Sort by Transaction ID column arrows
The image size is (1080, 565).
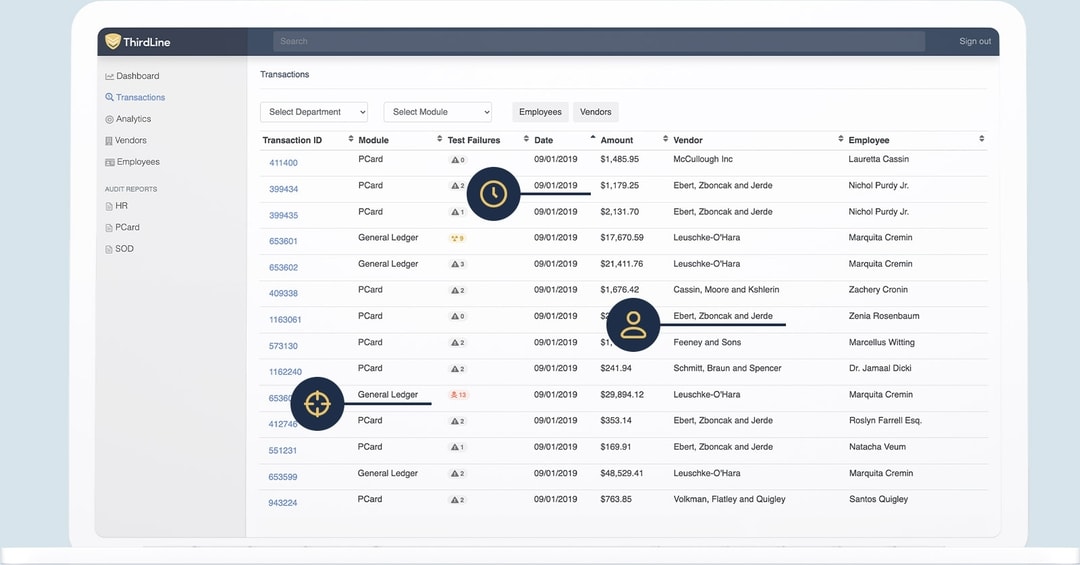pyautogui.click(x=351, y=139)
